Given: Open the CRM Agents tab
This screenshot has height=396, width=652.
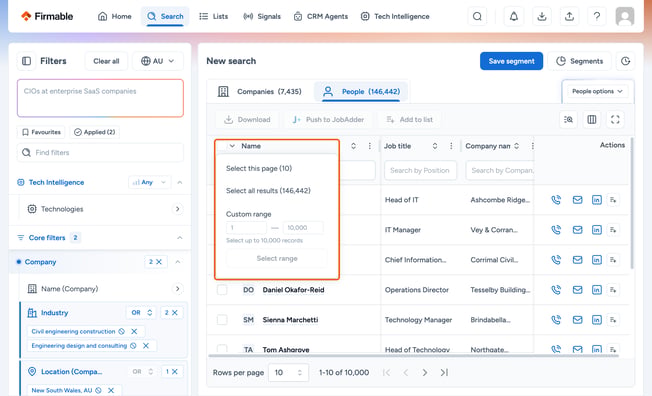Looking at the screenshot, I should pyautogui.click(x=321, y=17).
